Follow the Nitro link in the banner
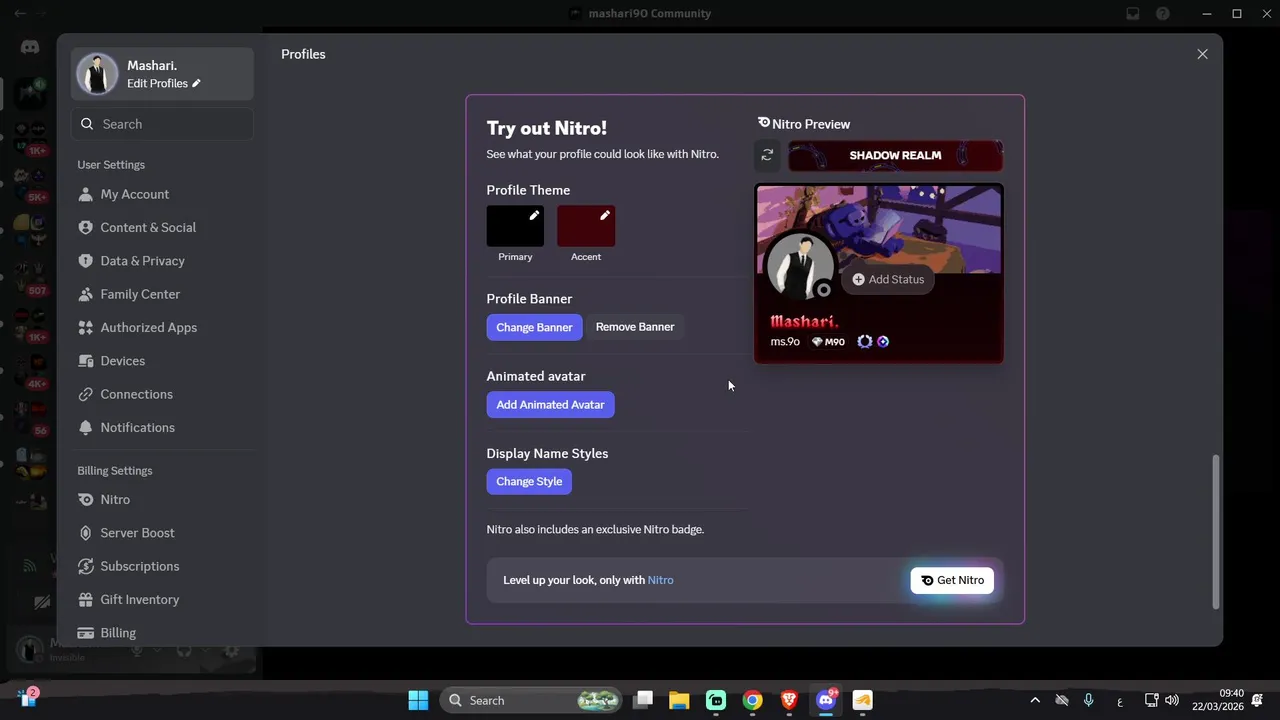The width and height of the screenshot is (1280, 720). coord(660,580)
